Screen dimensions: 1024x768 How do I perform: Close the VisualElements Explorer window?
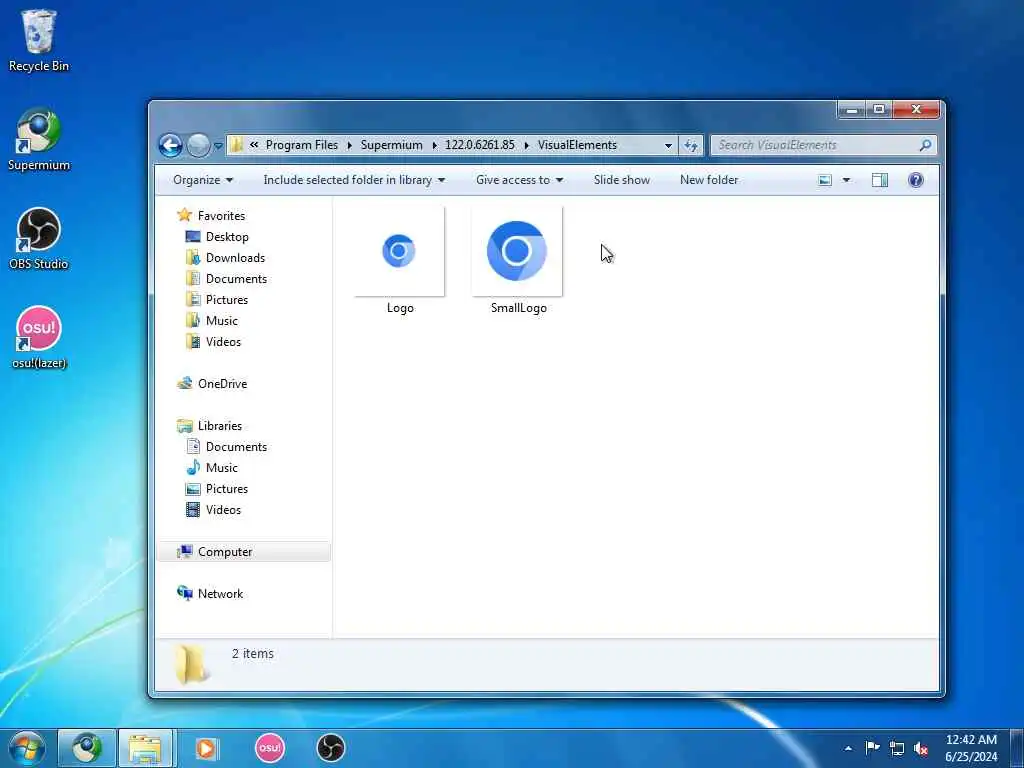(x=916, y=110)
